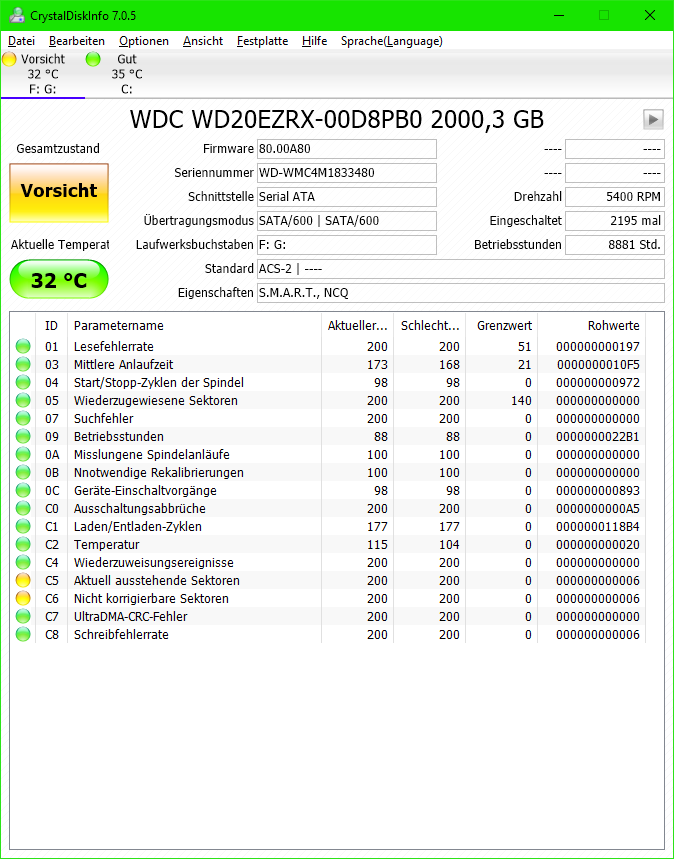Click yellow warning icon for Aktuell ausstehende Sektoren

[23, 580]
